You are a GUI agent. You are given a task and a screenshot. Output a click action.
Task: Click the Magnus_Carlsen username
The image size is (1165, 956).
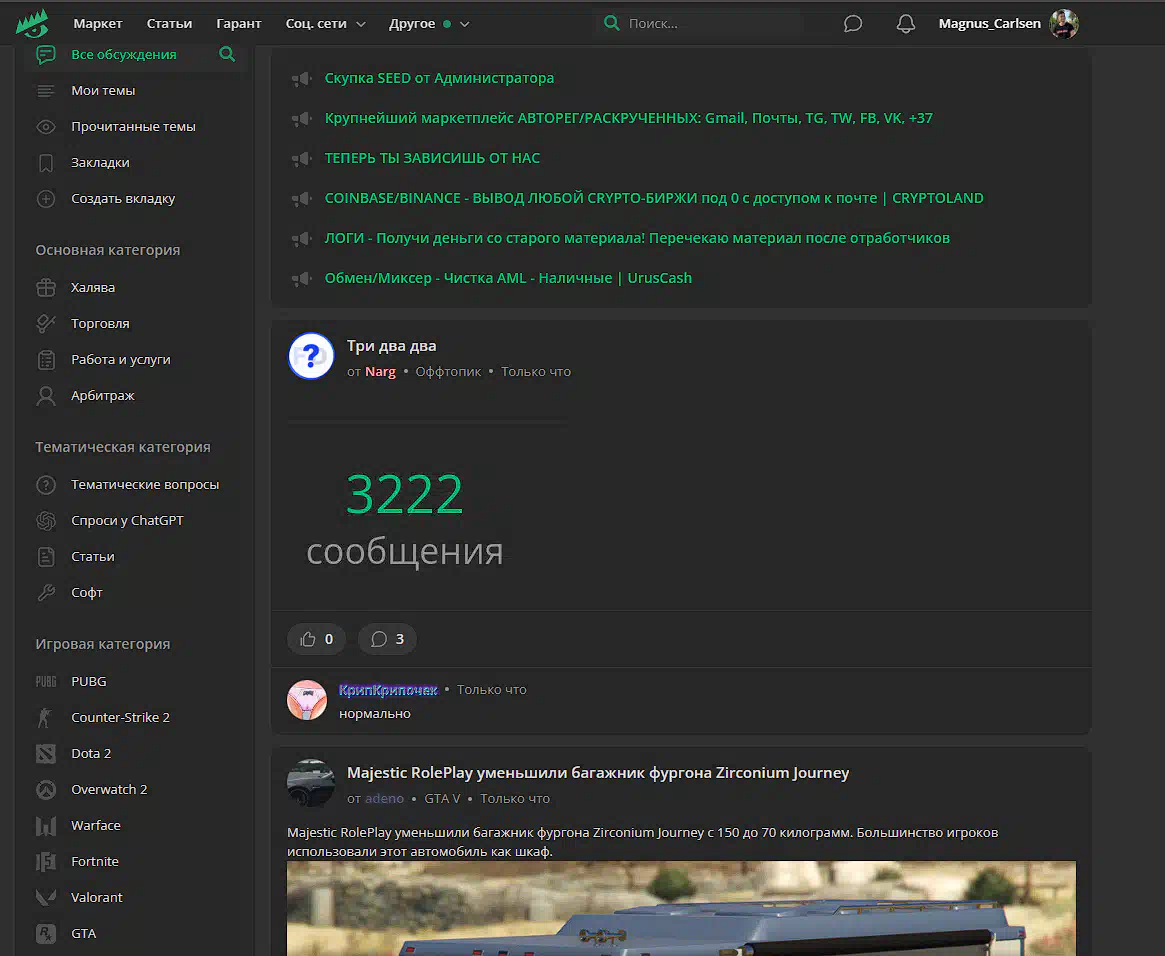[990, 24]
